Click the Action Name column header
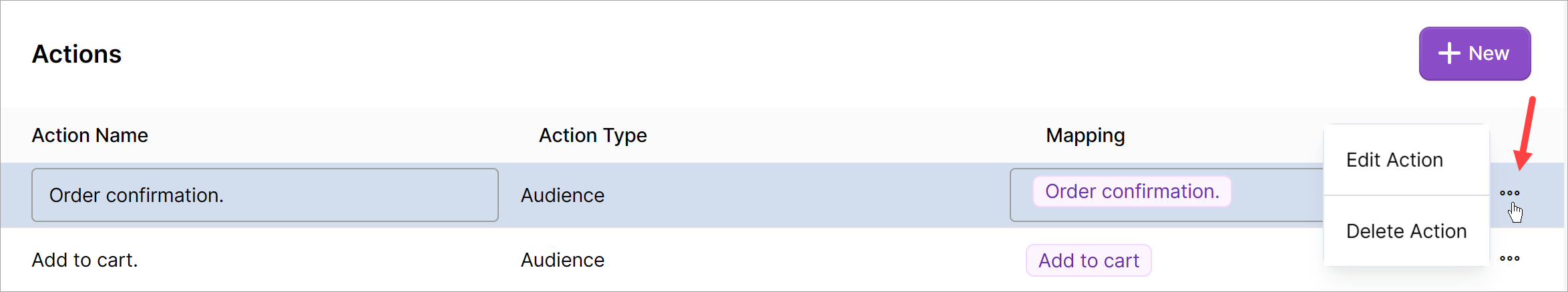This screenshot has width=1568, height=292. point(89,135)
